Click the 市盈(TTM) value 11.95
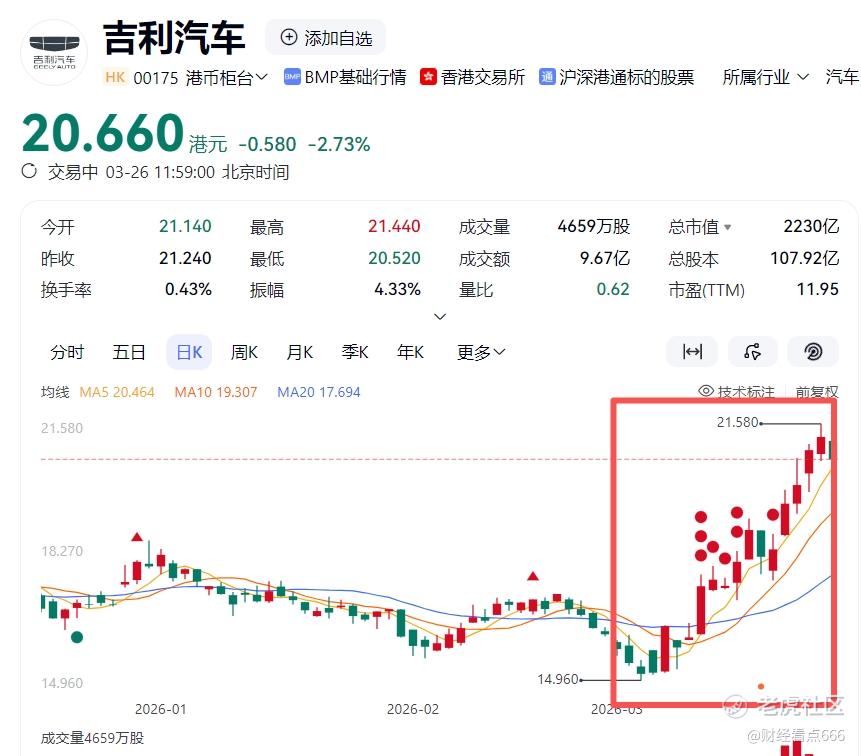Image resolution: width=861 pixels, height=756 pixels. (818, 289)
